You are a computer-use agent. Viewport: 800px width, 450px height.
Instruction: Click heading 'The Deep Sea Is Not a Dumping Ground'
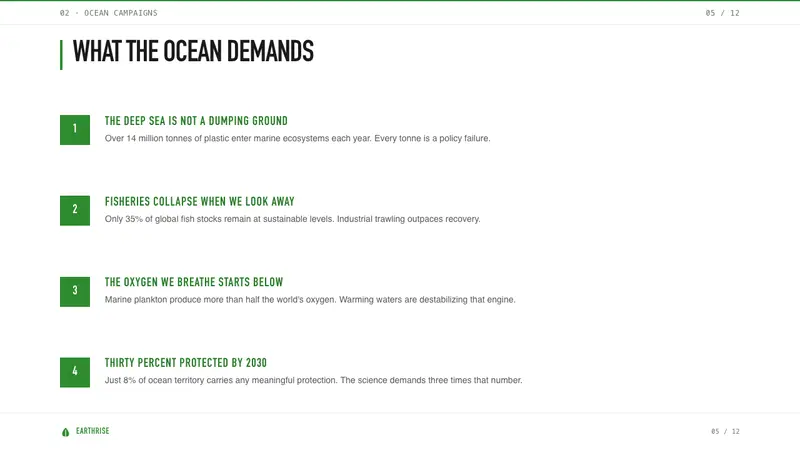196,121
